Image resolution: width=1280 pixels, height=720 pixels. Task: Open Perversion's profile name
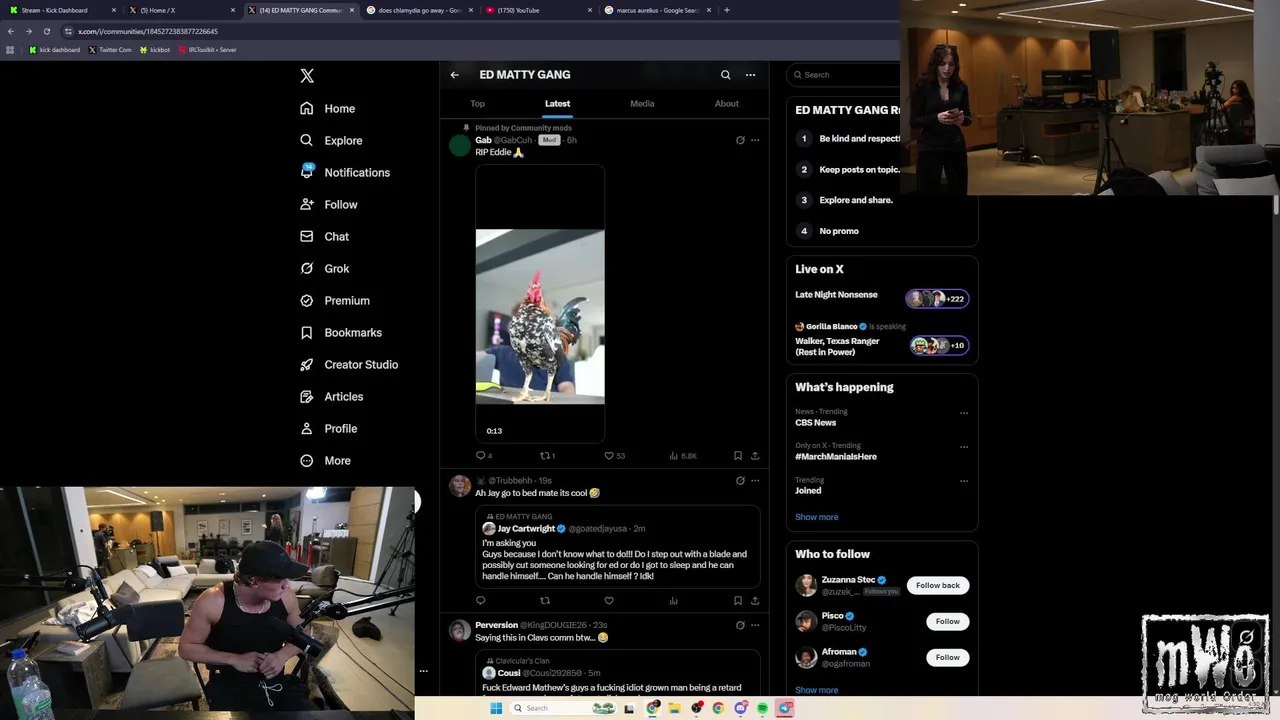click(x=496, y=625)
